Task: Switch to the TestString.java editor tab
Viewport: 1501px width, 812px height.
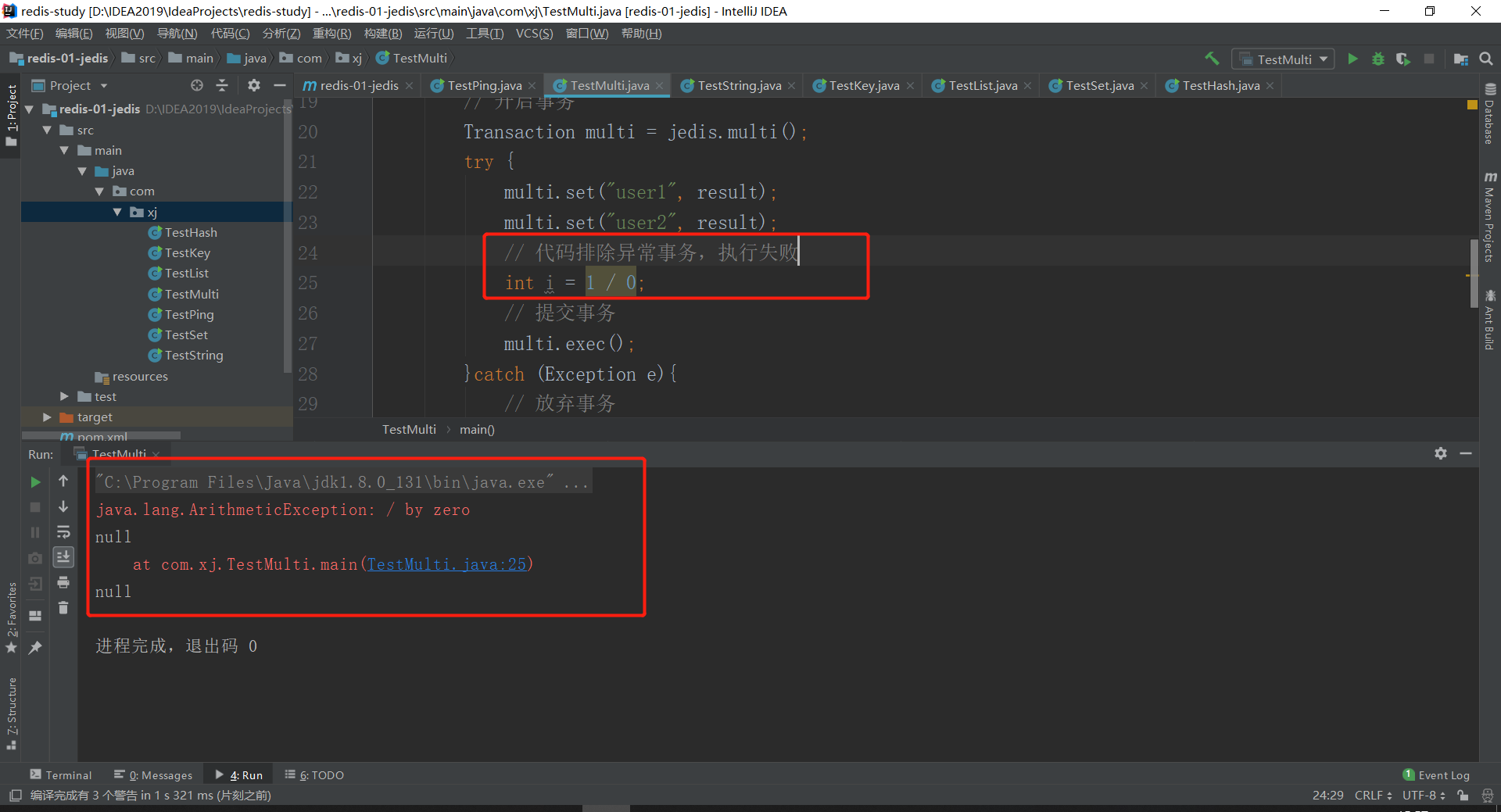Action: pos(738,86)
